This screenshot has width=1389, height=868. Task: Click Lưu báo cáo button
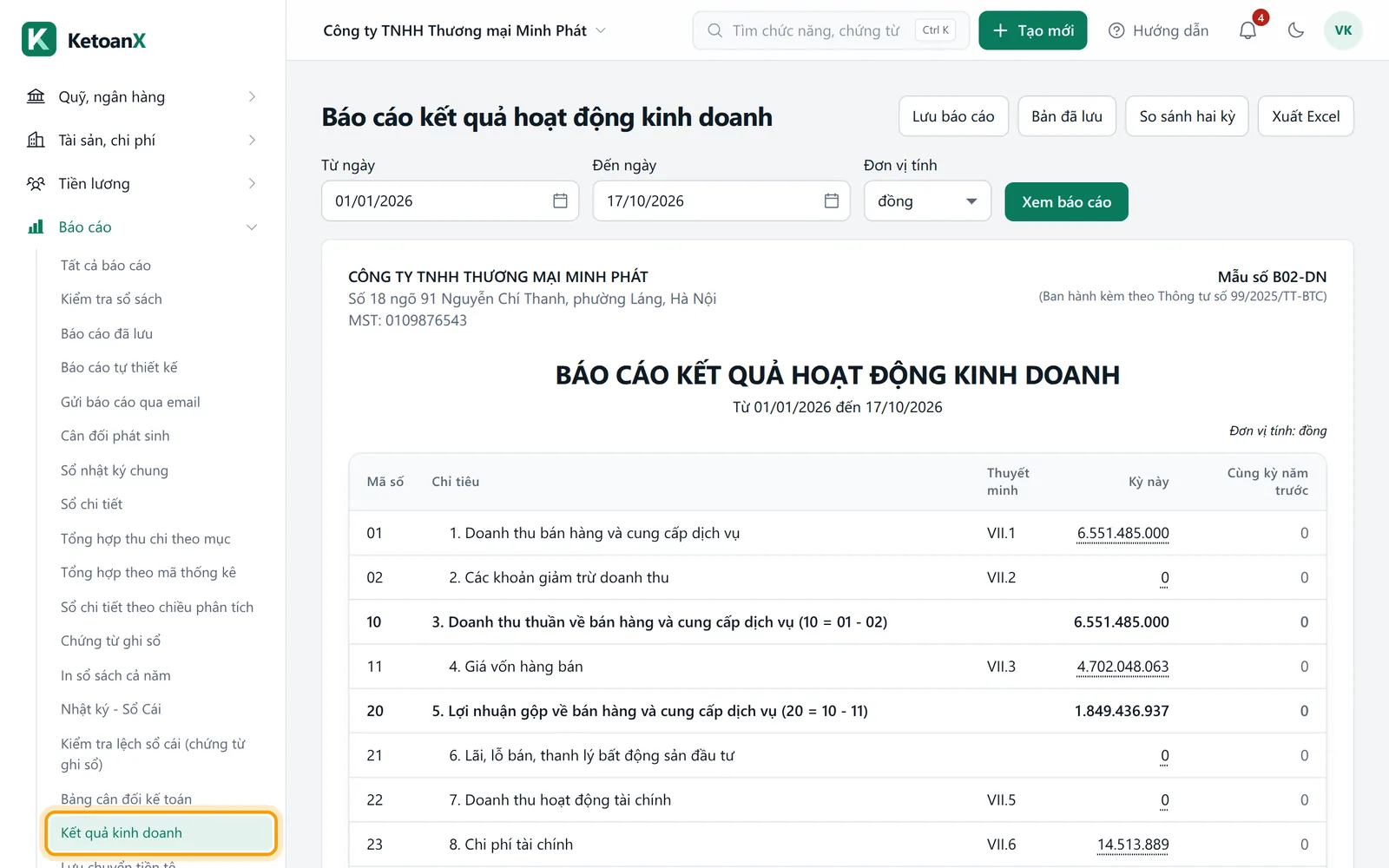[953, 116]
